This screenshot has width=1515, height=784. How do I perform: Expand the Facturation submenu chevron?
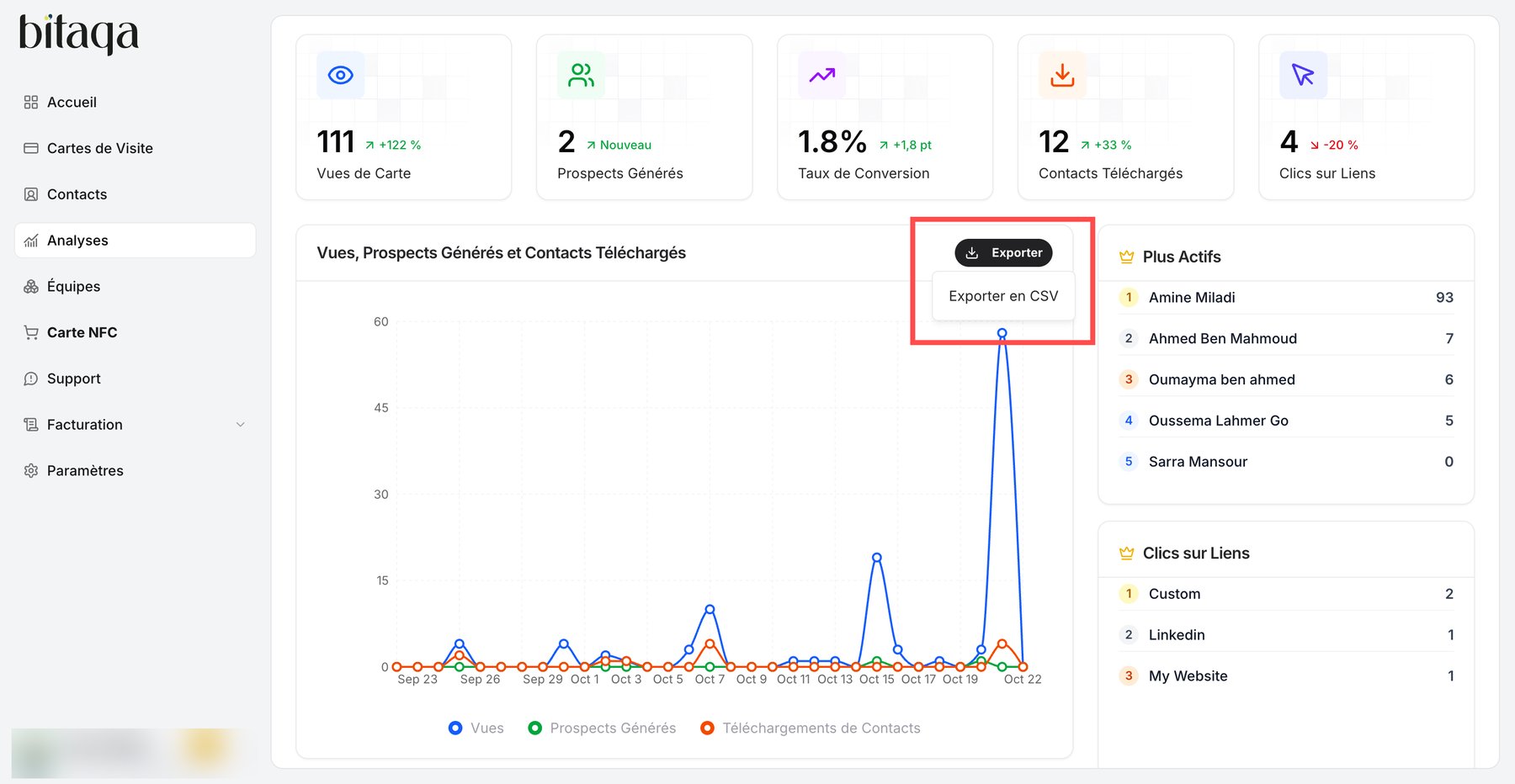[241, 425]
